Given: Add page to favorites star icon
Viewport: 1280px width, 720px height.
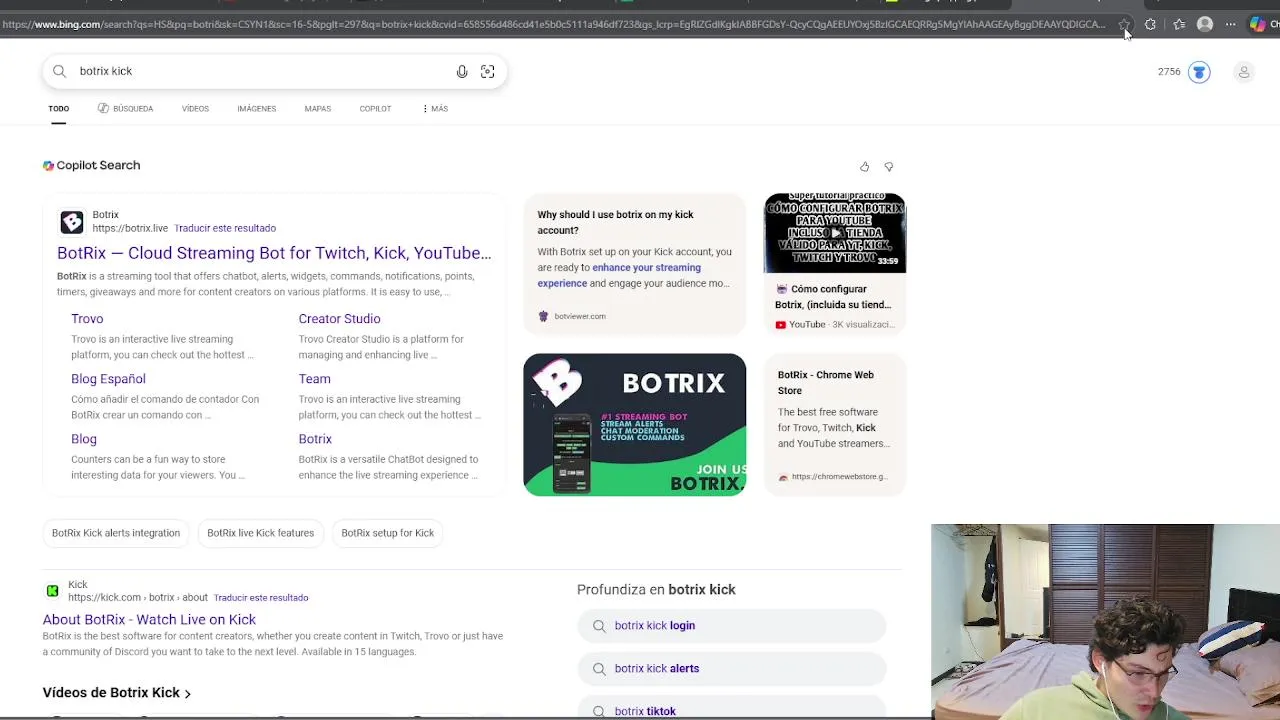Looking at the screenshot, I should tap(1124, 24).
